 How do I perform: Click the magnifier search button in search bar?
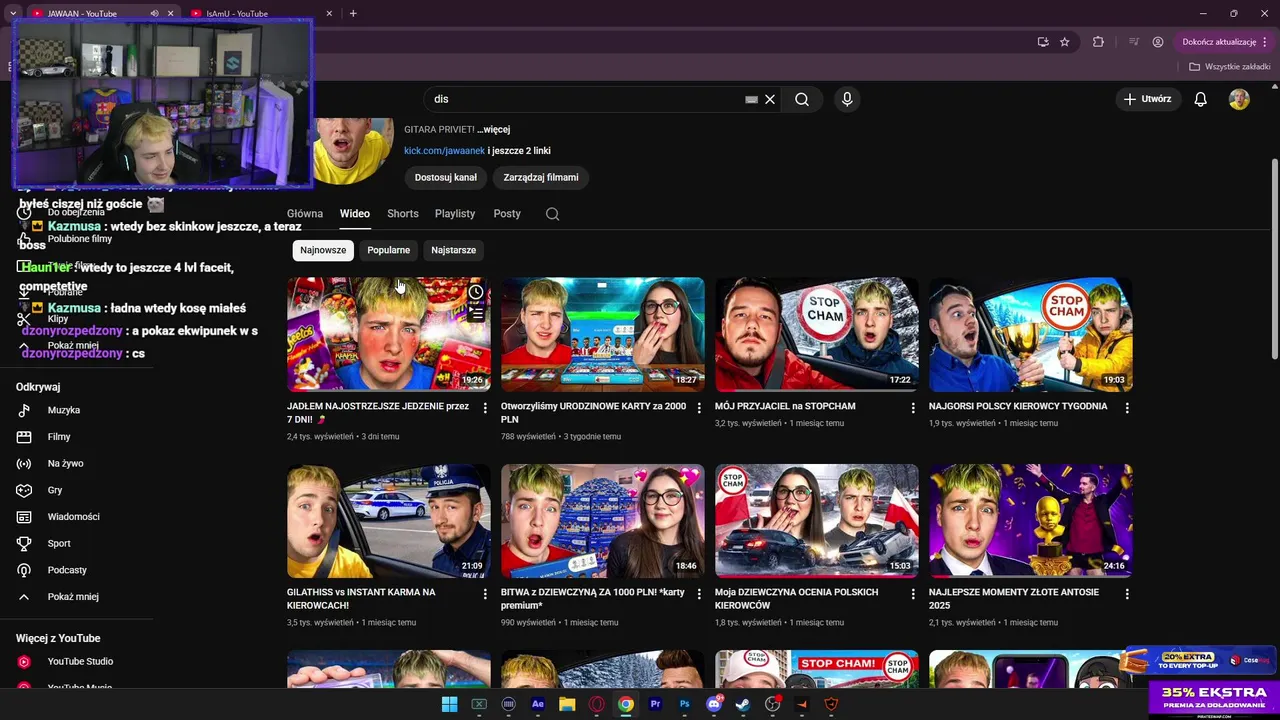pos(802,99)
